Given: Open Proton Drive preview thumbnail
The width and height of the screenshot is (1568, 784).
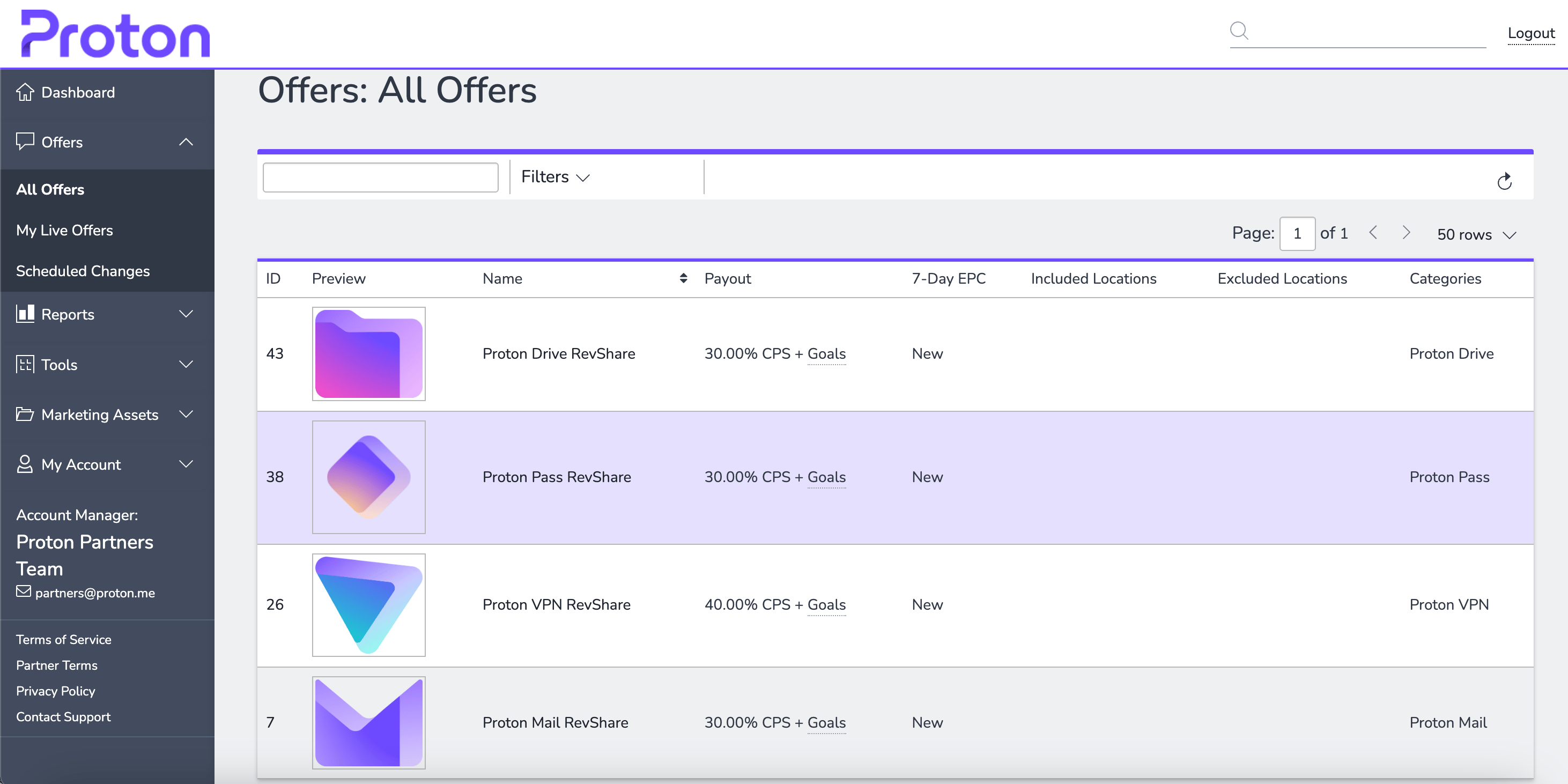Looking at the screenshot, I should pos(368,353).
